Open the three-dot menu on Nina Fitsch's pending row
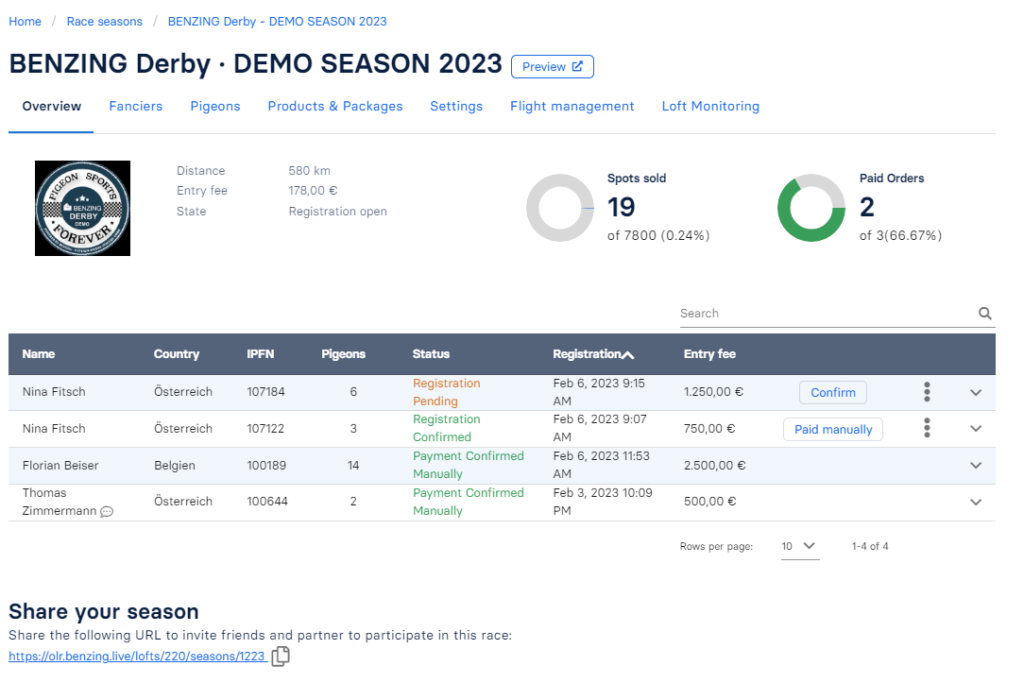Screen dimensions: 1024x683 (927, 392)
